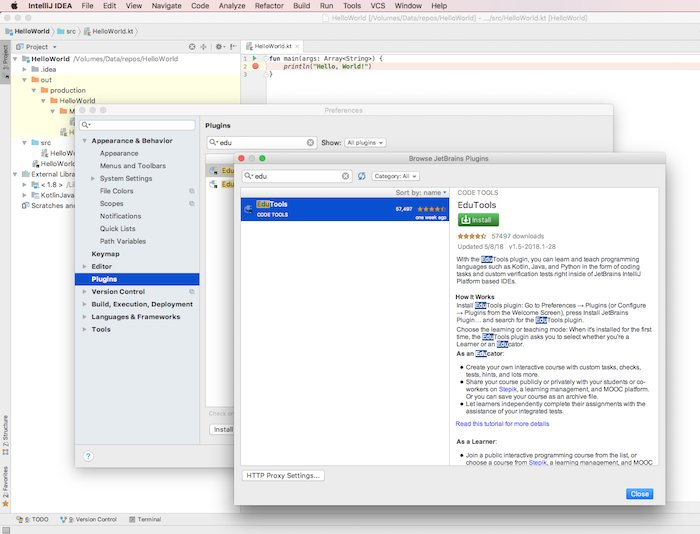The height and width of the screenshot is (534, 700).
Task: Collapse the production folder
Action: coord(34,90)
